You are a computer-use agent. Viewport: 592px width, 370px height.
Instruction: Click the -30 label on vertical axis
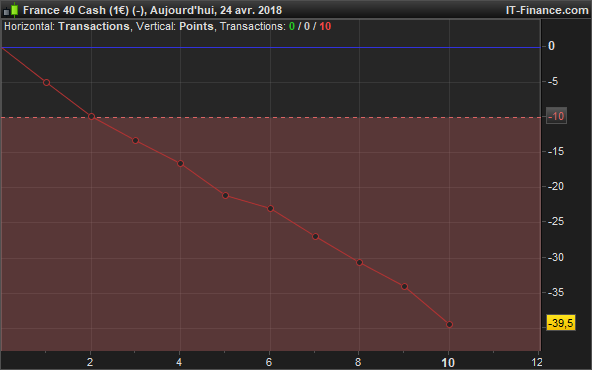(556, 257)
